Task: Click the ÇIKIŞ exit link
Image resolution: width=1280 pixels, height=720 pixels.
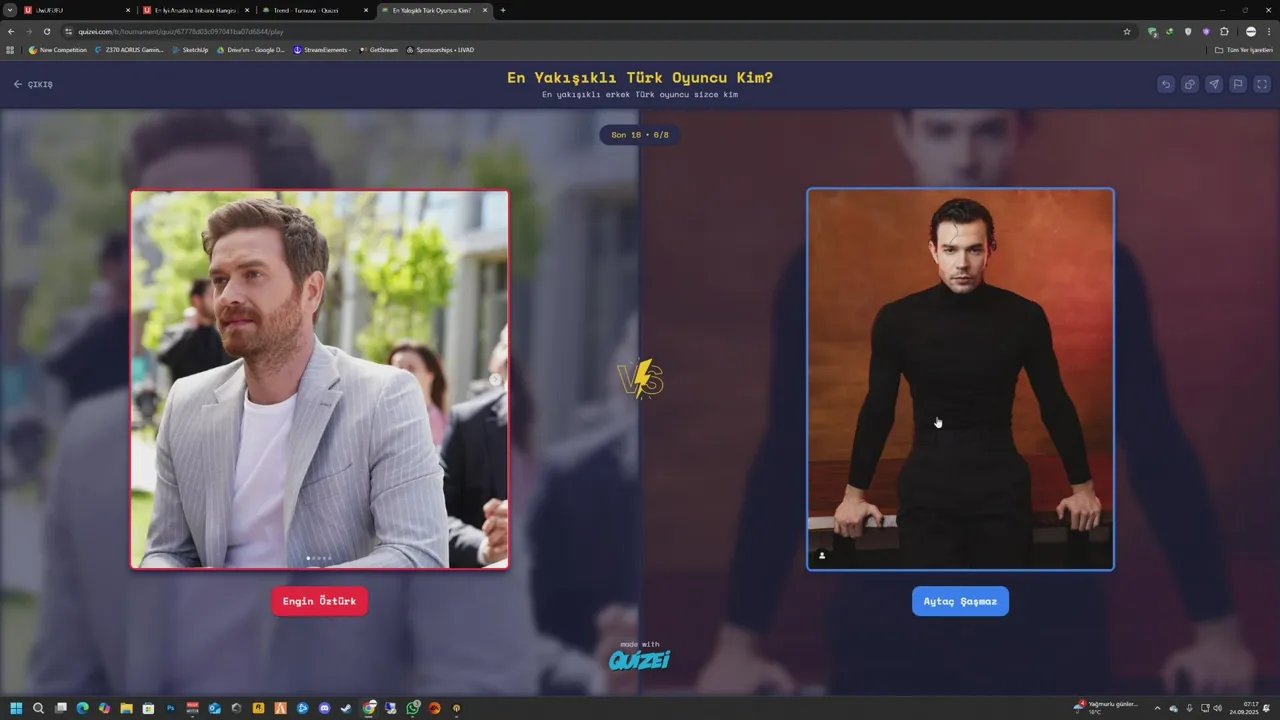Action: click(x=33, y=84)
